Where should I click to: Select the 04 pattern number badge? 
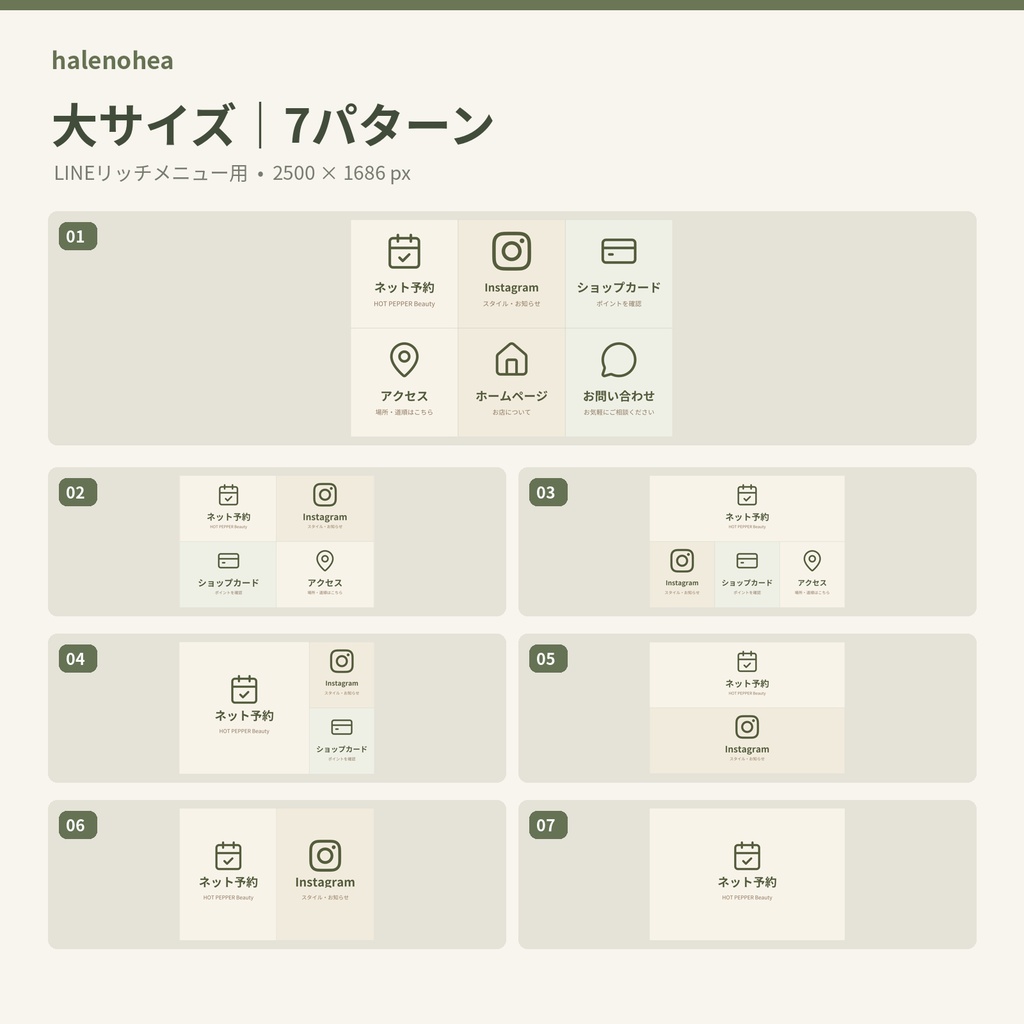pyautogui.click(x=78, y=659)
